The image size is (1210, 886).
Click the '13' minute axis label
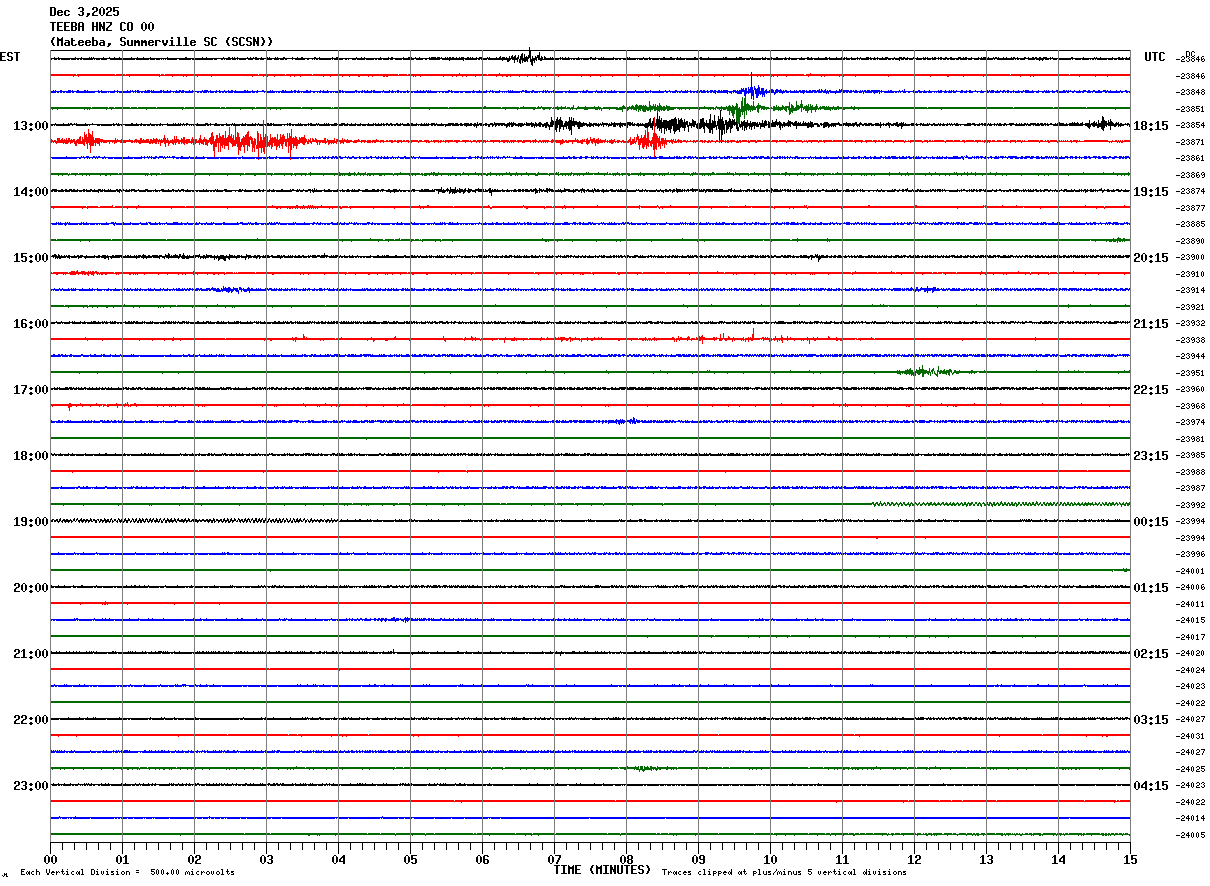click(987, 859)
